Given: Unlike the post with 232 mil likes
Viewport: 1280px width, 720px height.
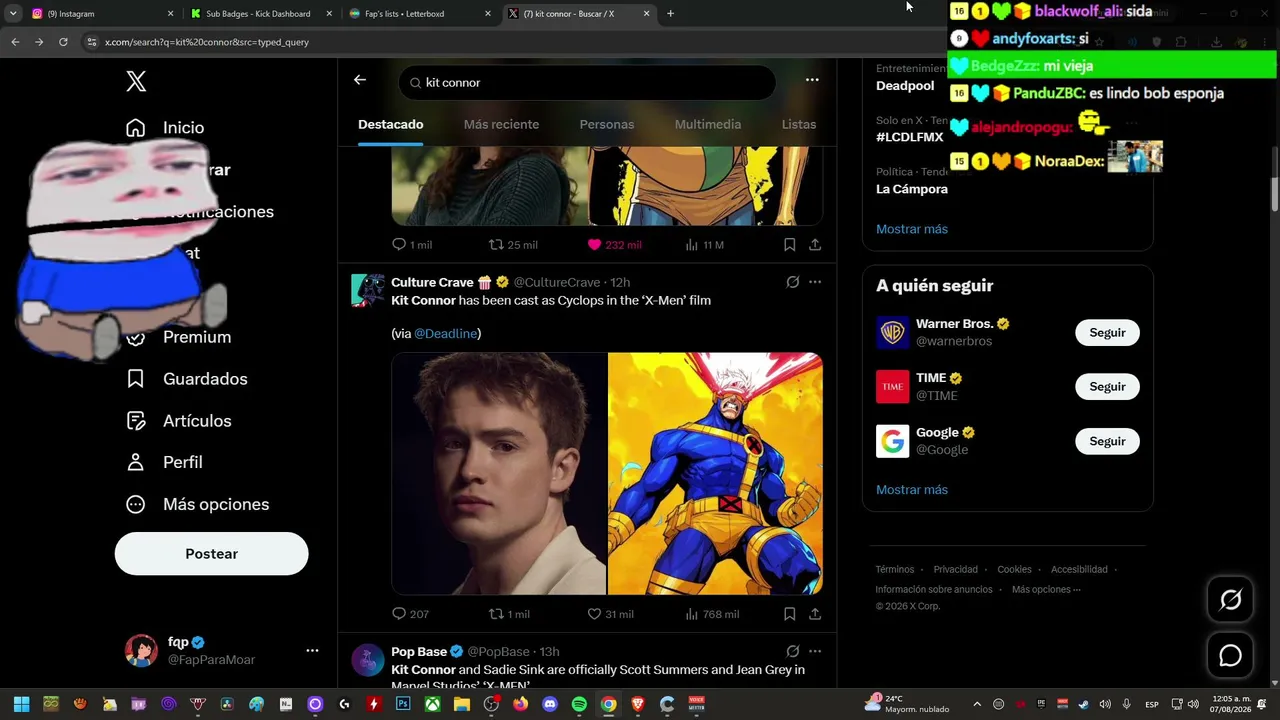Looking at the screenshot, I should (614, 245).
